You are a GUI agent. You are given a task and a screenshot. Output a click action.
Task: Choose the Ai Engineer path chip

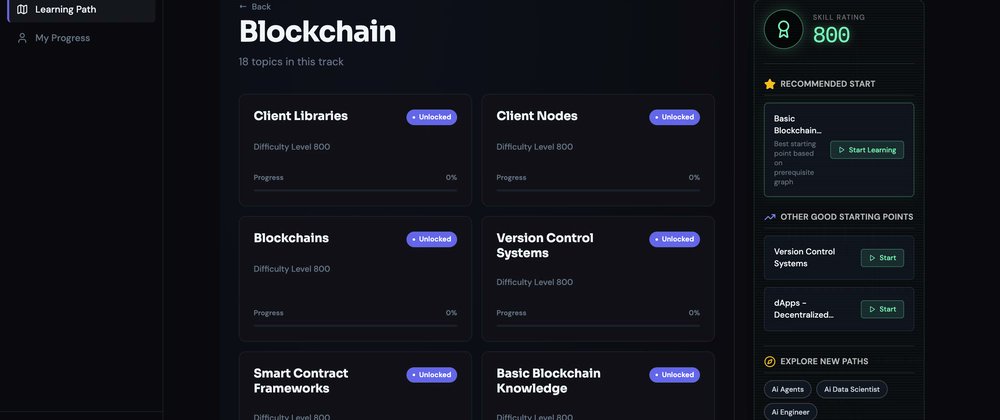click(790, 411)
